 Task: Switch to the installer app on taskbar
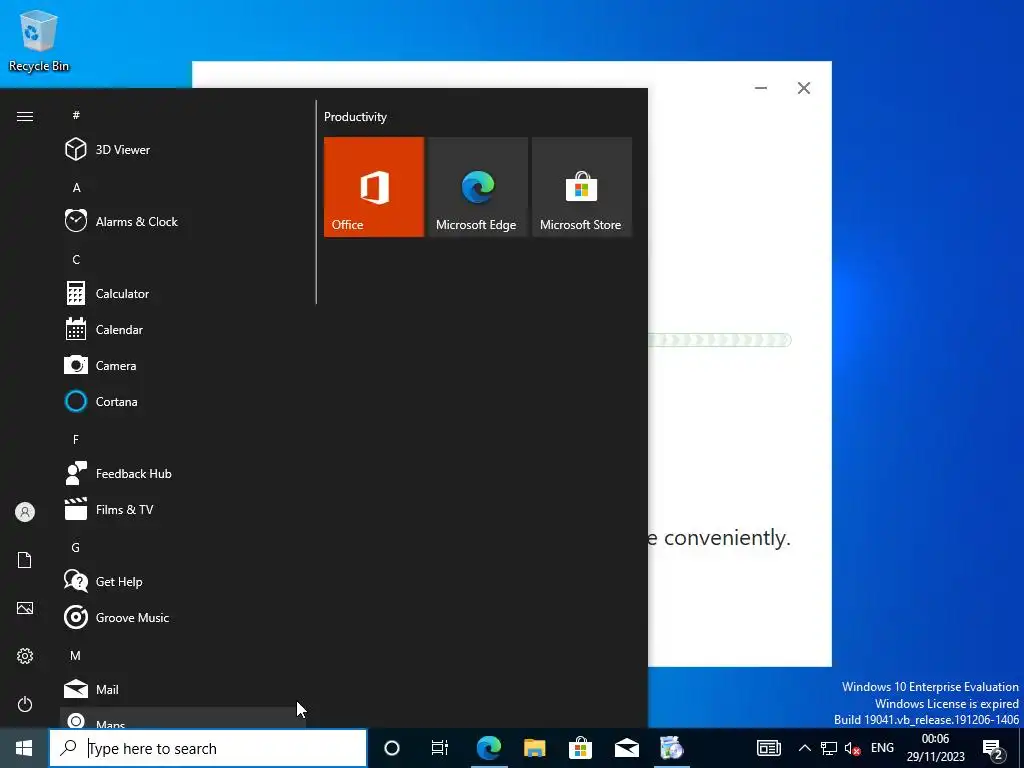pos(671,748)
